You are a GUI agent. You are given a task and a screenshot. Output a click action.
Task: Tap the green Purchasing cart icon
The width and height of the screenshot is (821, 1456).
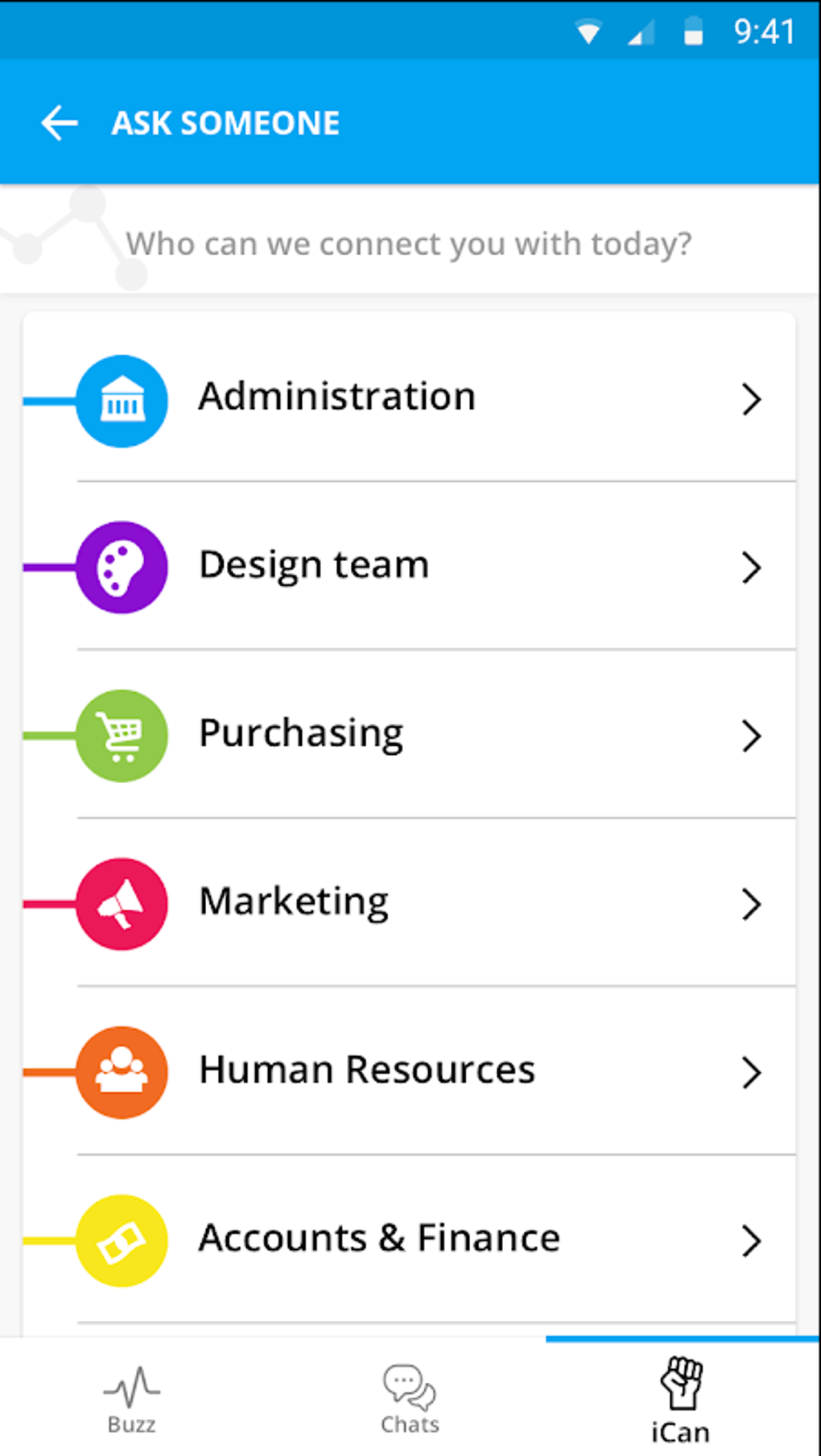(x=122, y=736)
